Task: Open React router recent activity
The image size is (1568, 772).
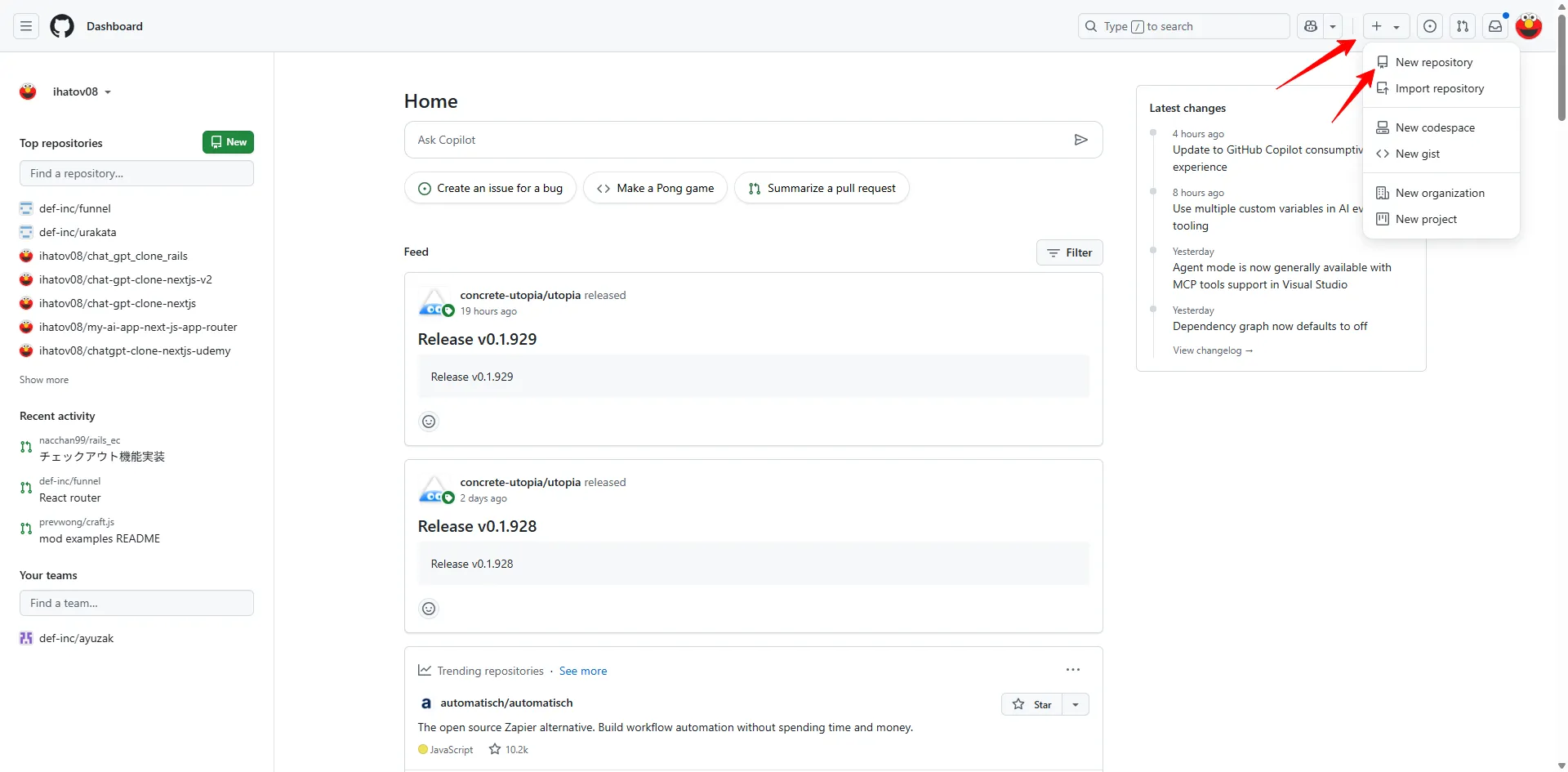Action: click(x=70, y=498)
